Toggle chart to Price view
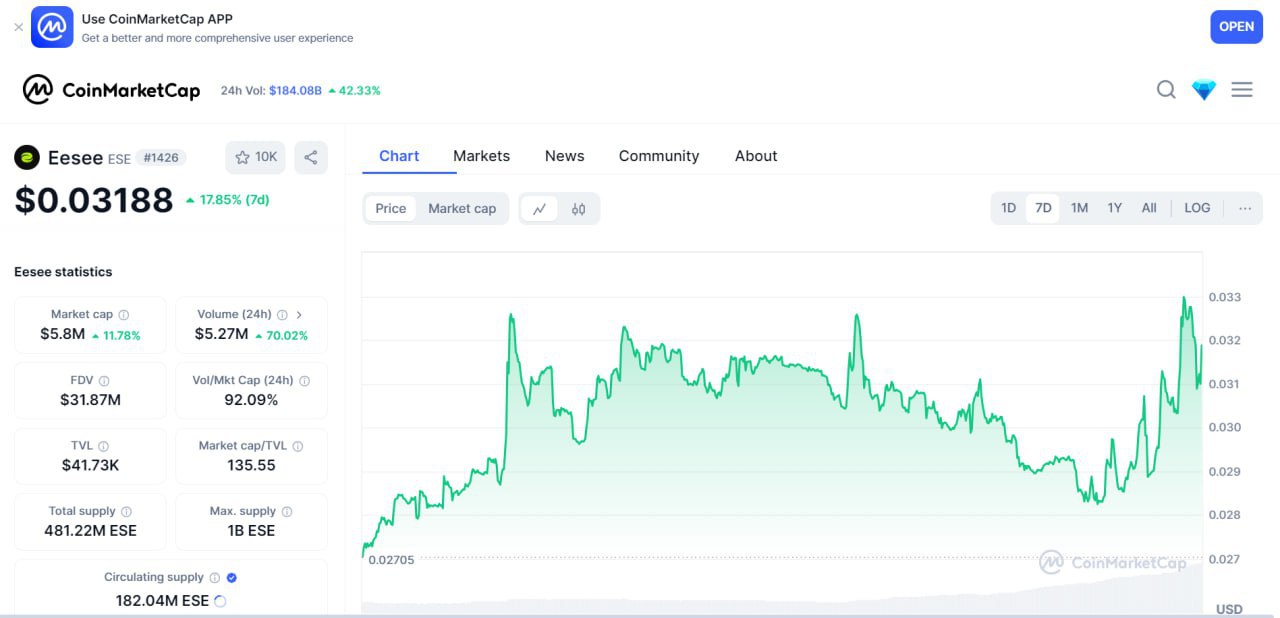 [x=390, y=209]
